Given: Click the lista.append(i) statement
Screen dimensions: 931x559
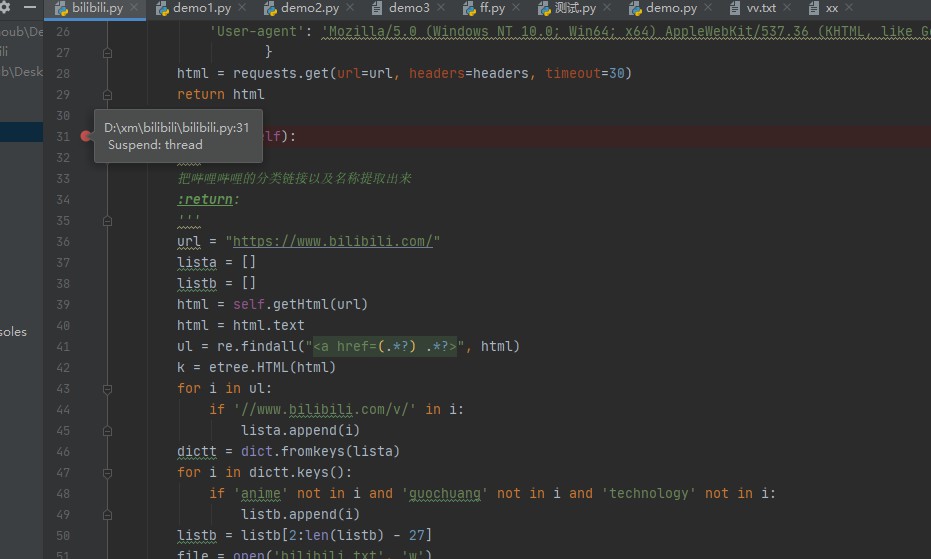Looking at the screenshot, I should [300, 431].
